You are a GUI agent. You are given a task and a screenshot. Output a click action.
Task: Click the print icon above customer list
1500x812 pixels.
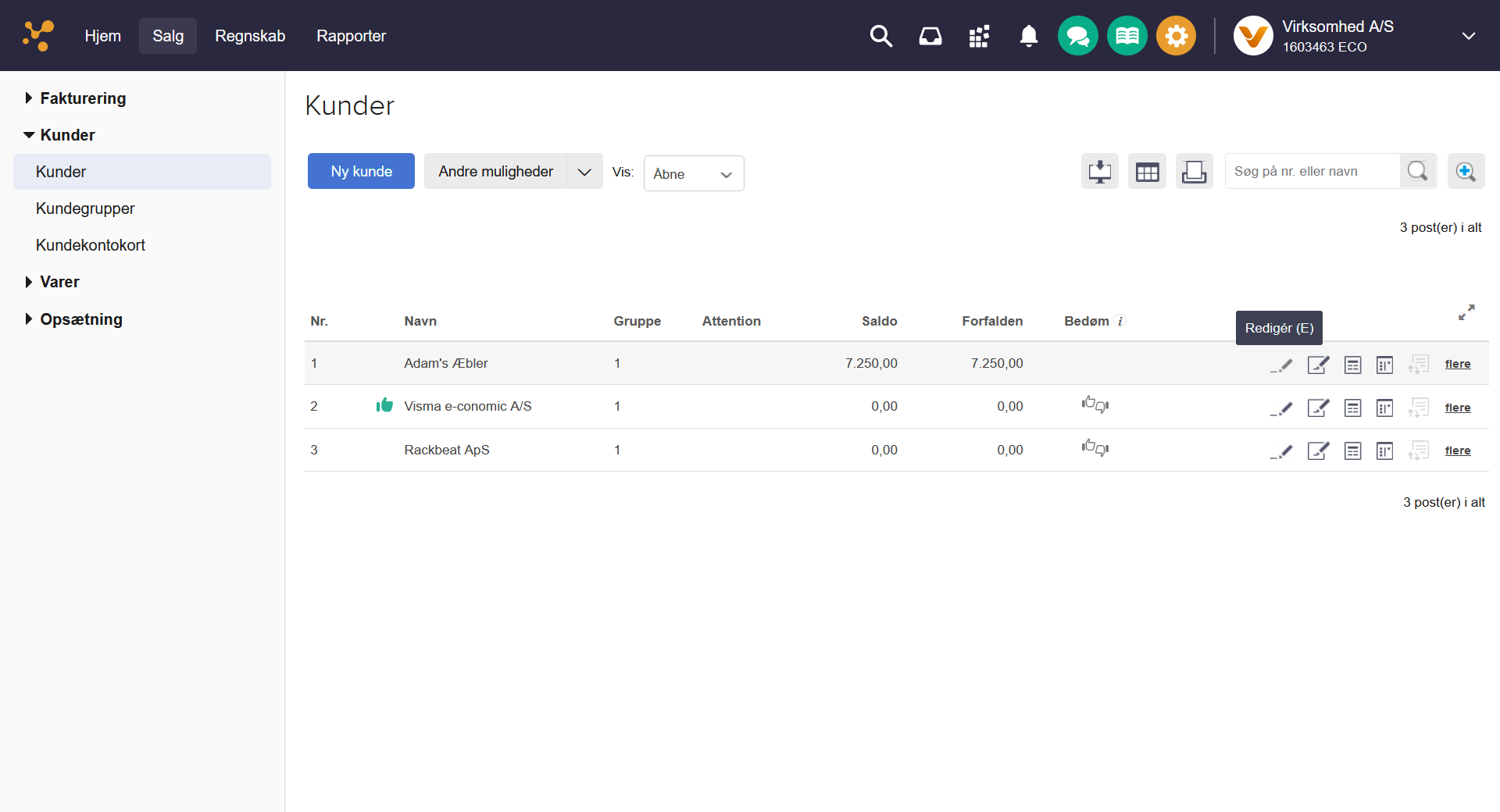(1194, 171)
